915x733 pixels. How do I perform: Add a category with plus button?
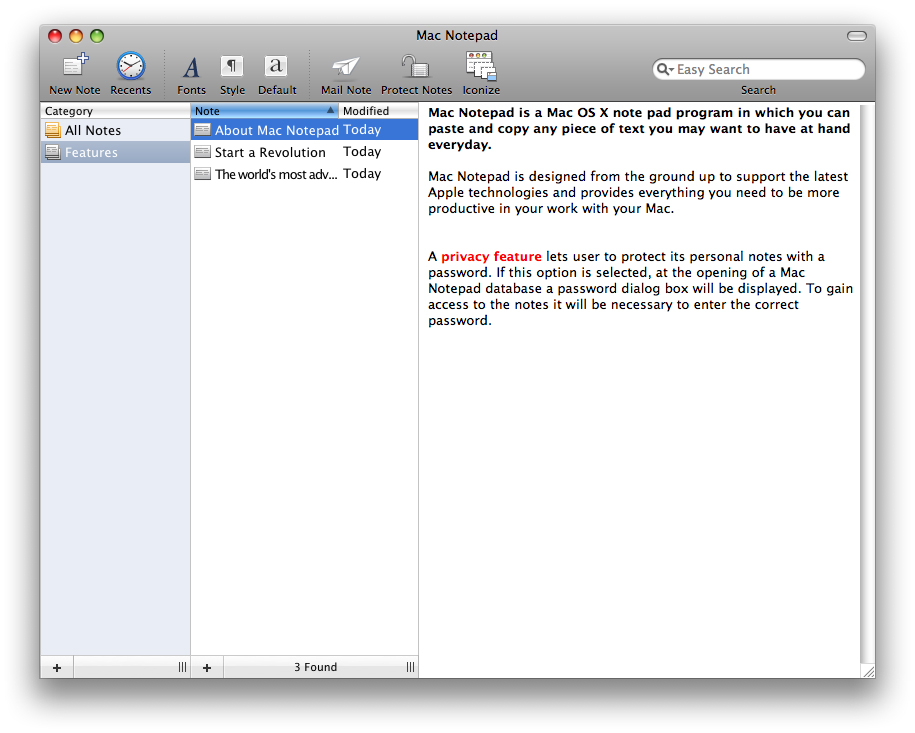(57, 668)
